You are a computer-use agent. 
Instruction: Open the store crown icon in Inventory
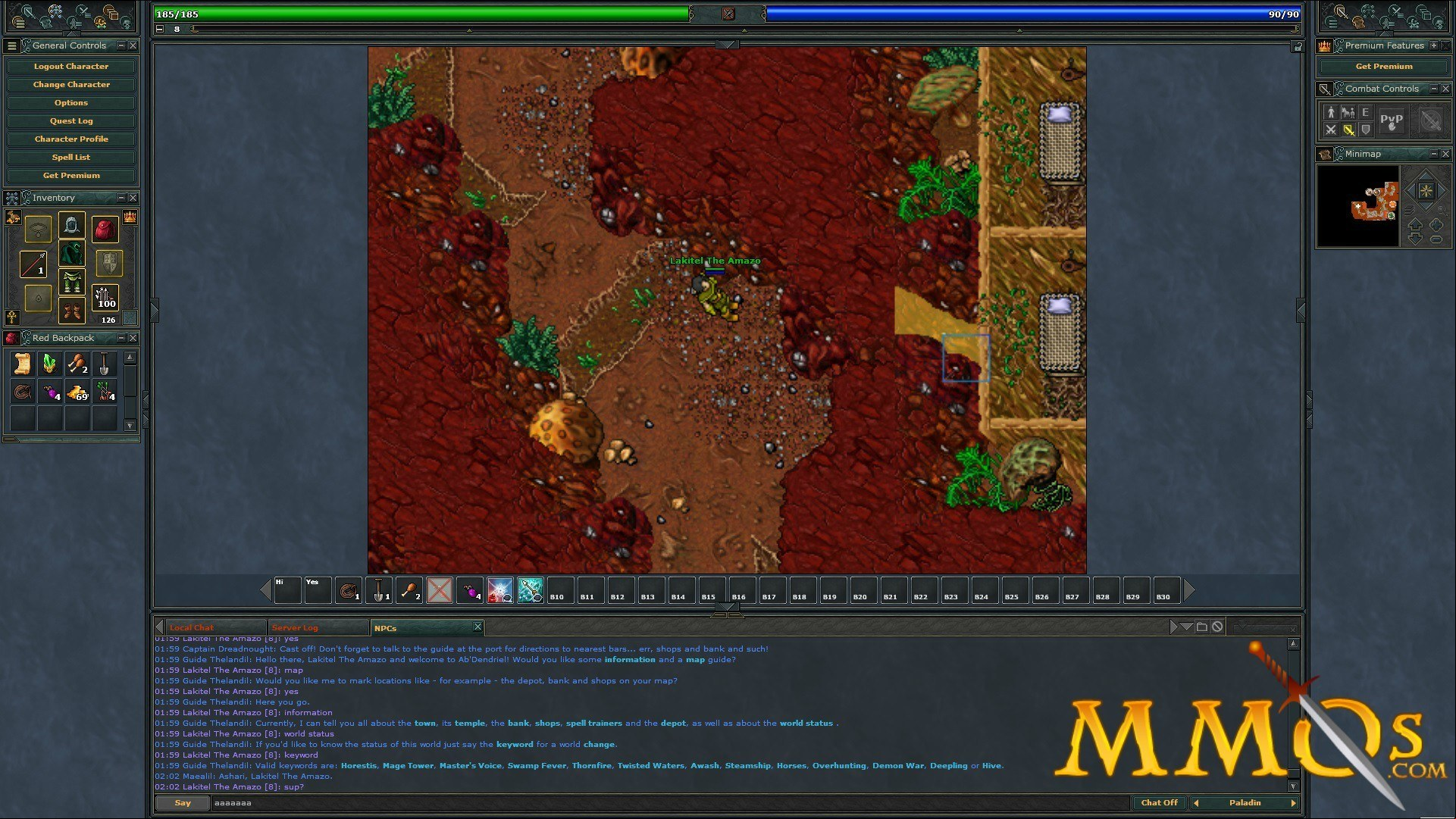click(x=130, y=217)
